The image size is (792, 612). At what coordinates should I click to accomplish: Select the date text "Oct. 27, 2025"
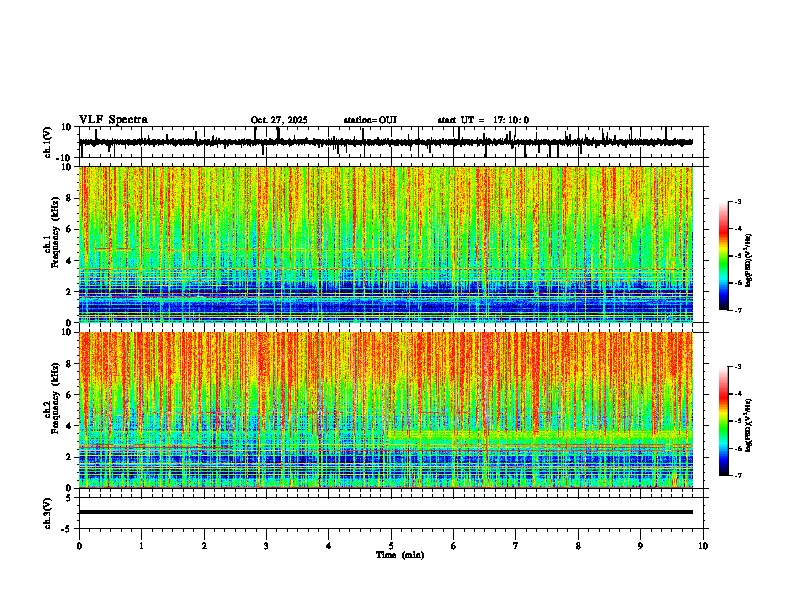[x=279, y=120]
